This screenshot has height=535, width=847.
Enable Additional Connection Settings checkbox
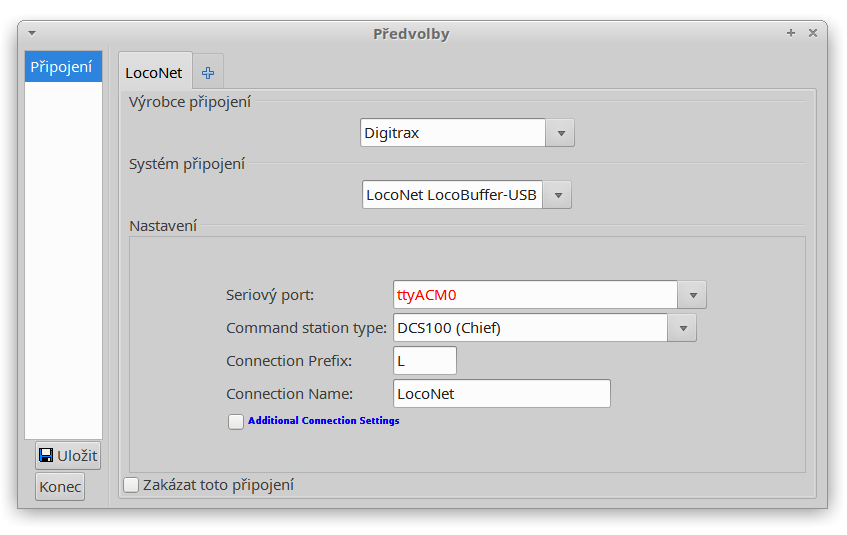[236, 422]
